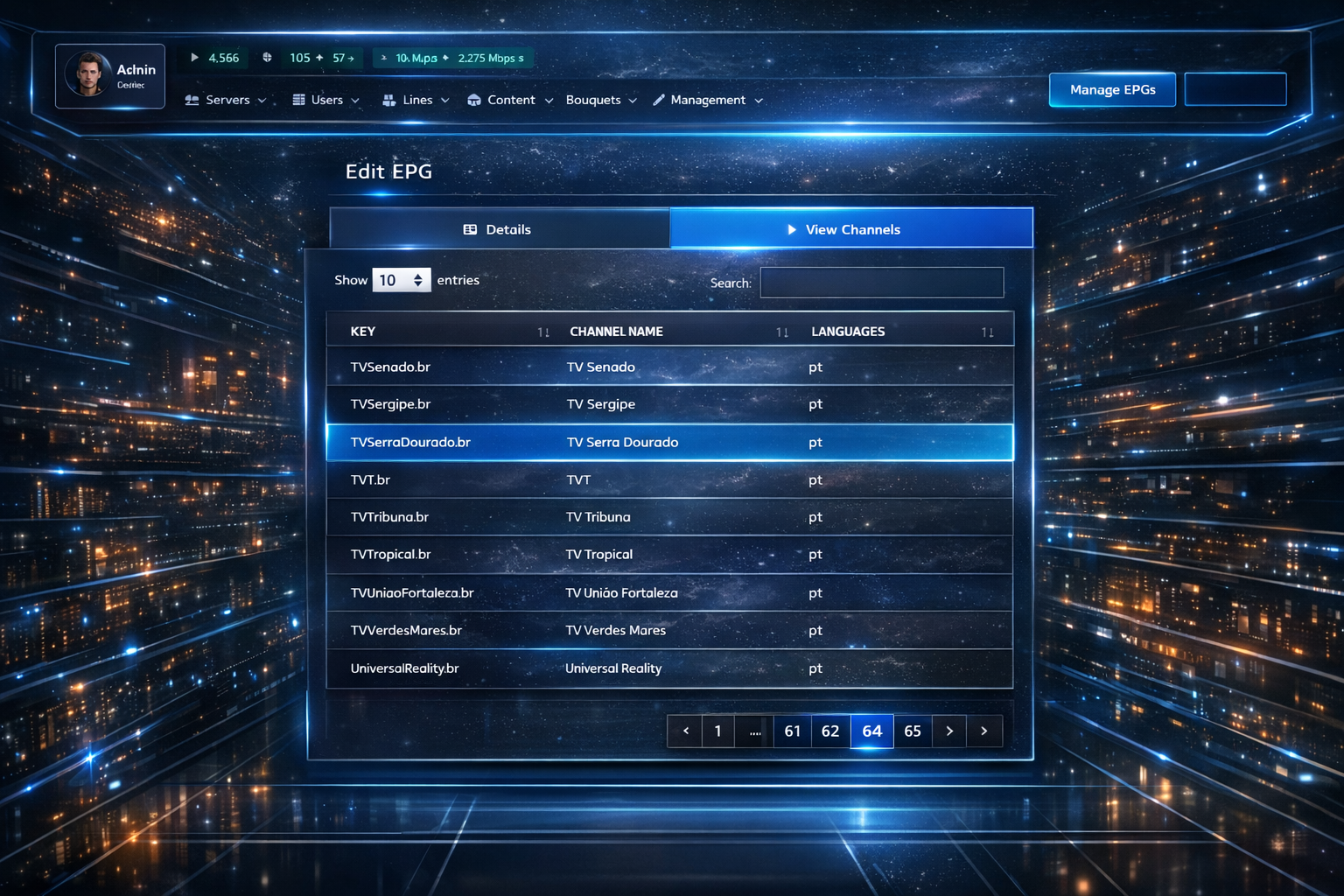Image resolution: width=1344 pixels, height=896 pixels.
Task: Go to previous page arrow
Action: point(686,731)
